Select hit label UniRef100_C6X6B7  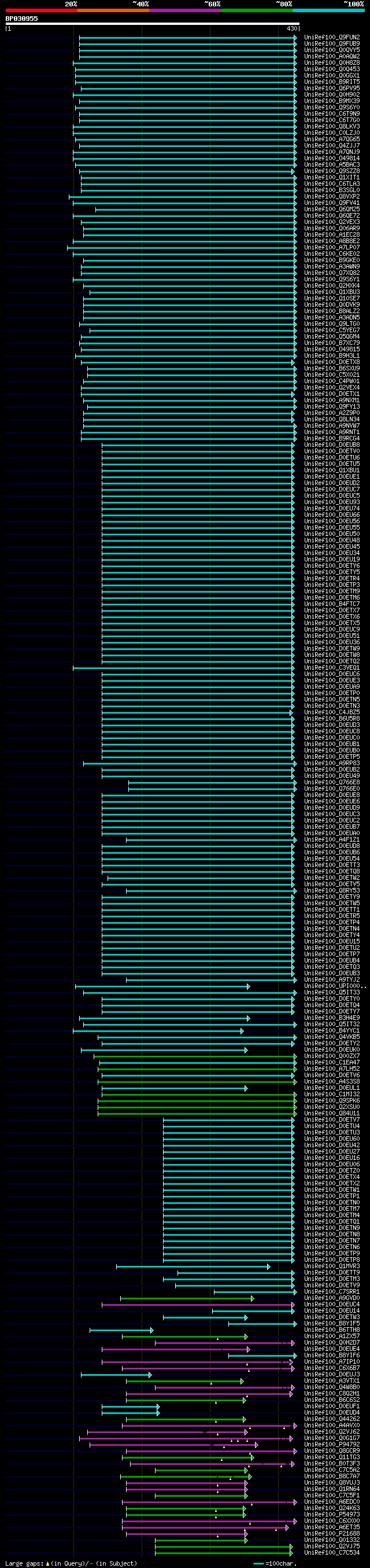(x=332, y=1368)
